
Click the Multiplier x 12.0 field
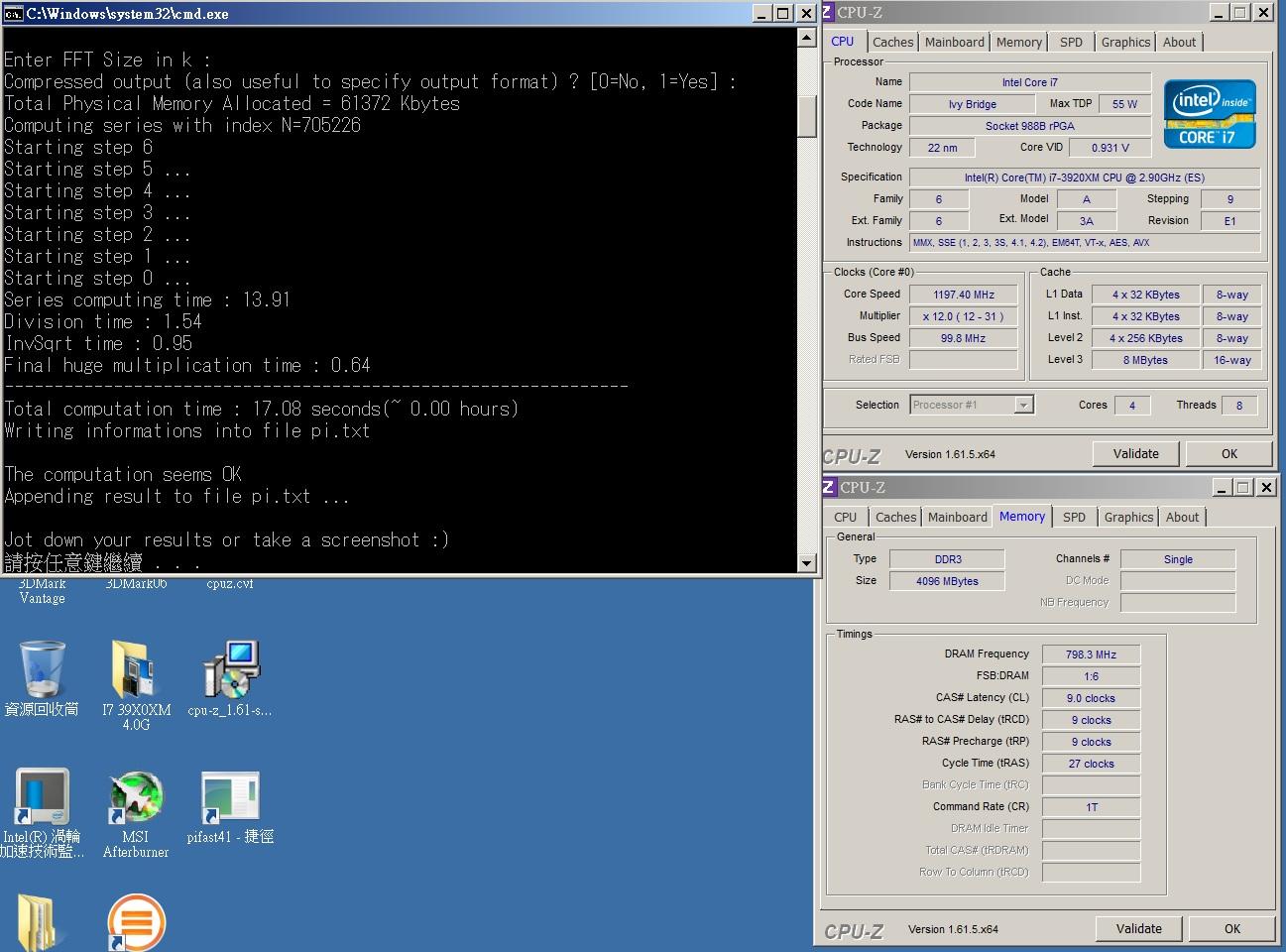(964, 316)
